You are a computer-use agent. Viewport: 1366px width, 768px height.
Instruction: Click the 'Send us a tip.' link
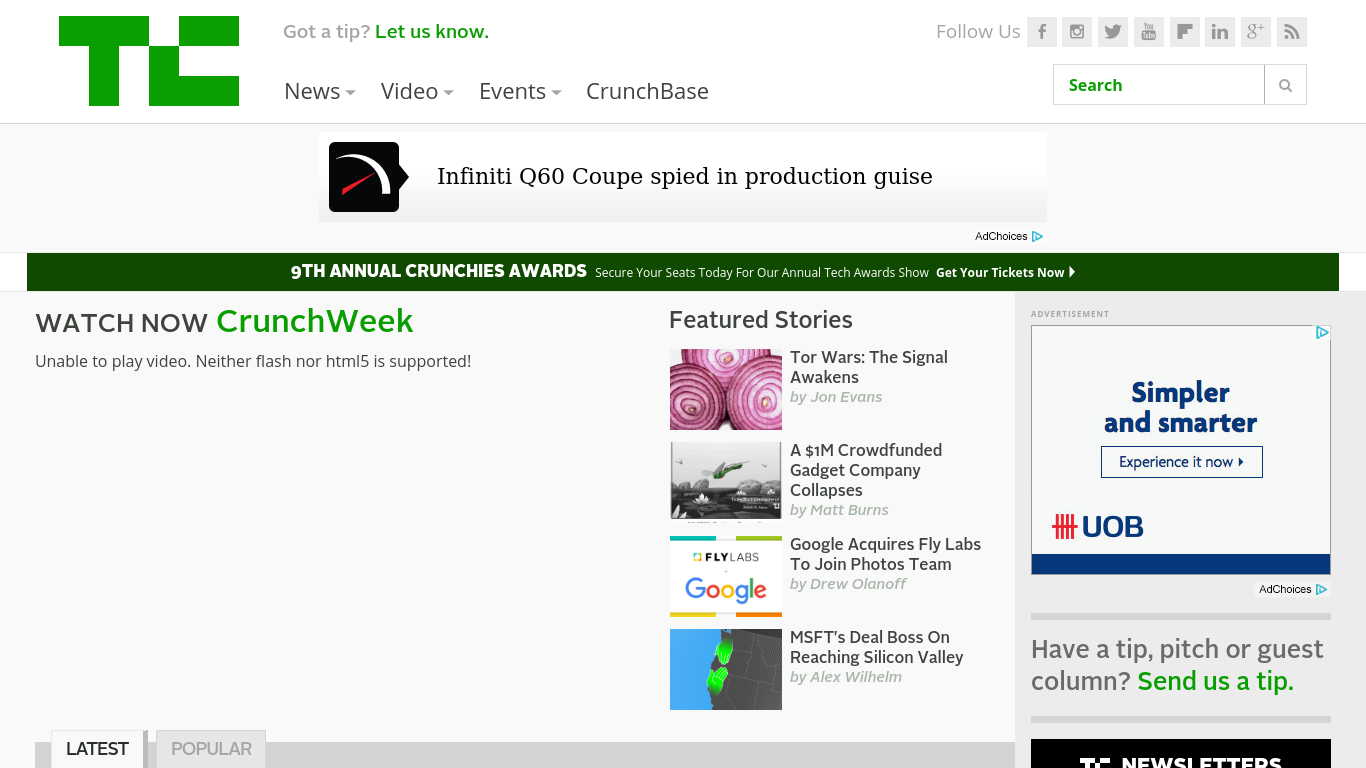point(1216,681)
